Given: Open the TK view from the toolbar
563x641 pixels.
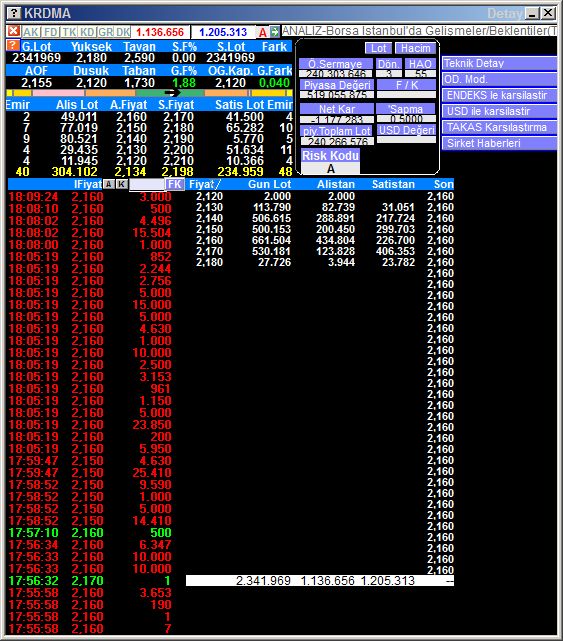Looking at the screenshot, I should (x=70, y=32).
